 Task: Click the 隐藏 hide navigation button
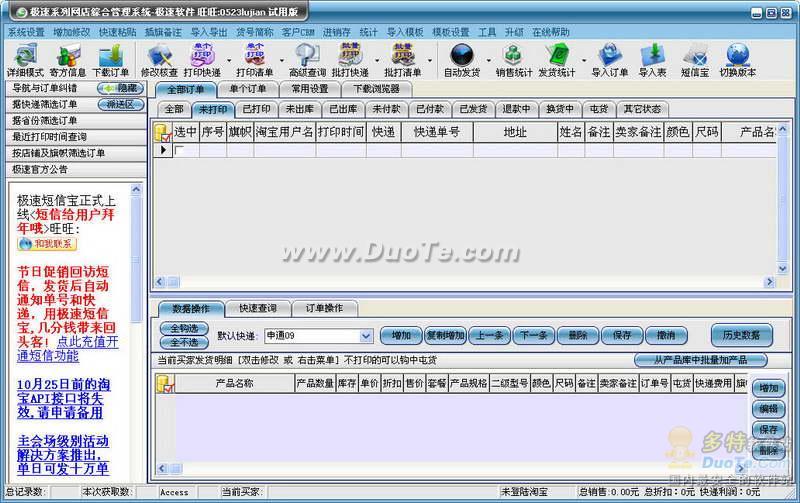pos(120,88)
